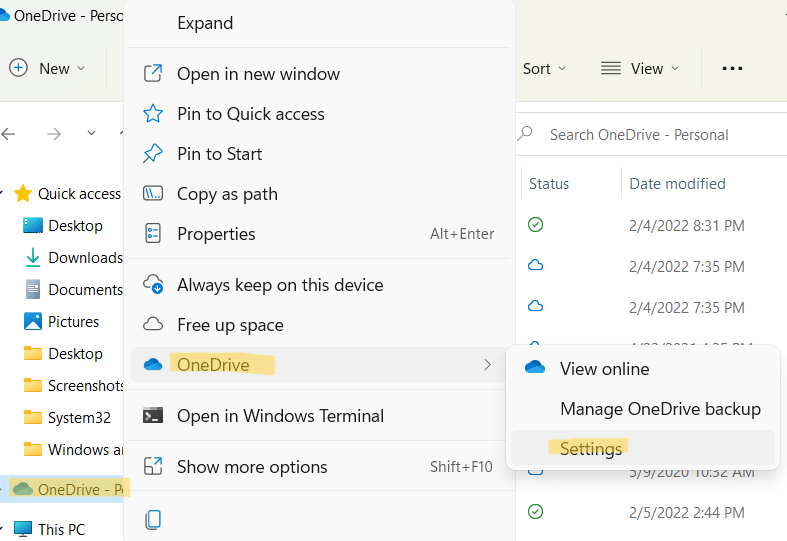Choose View online in the submenu
The width and height of the screenshot is (787, 541).
pos(642,369)
